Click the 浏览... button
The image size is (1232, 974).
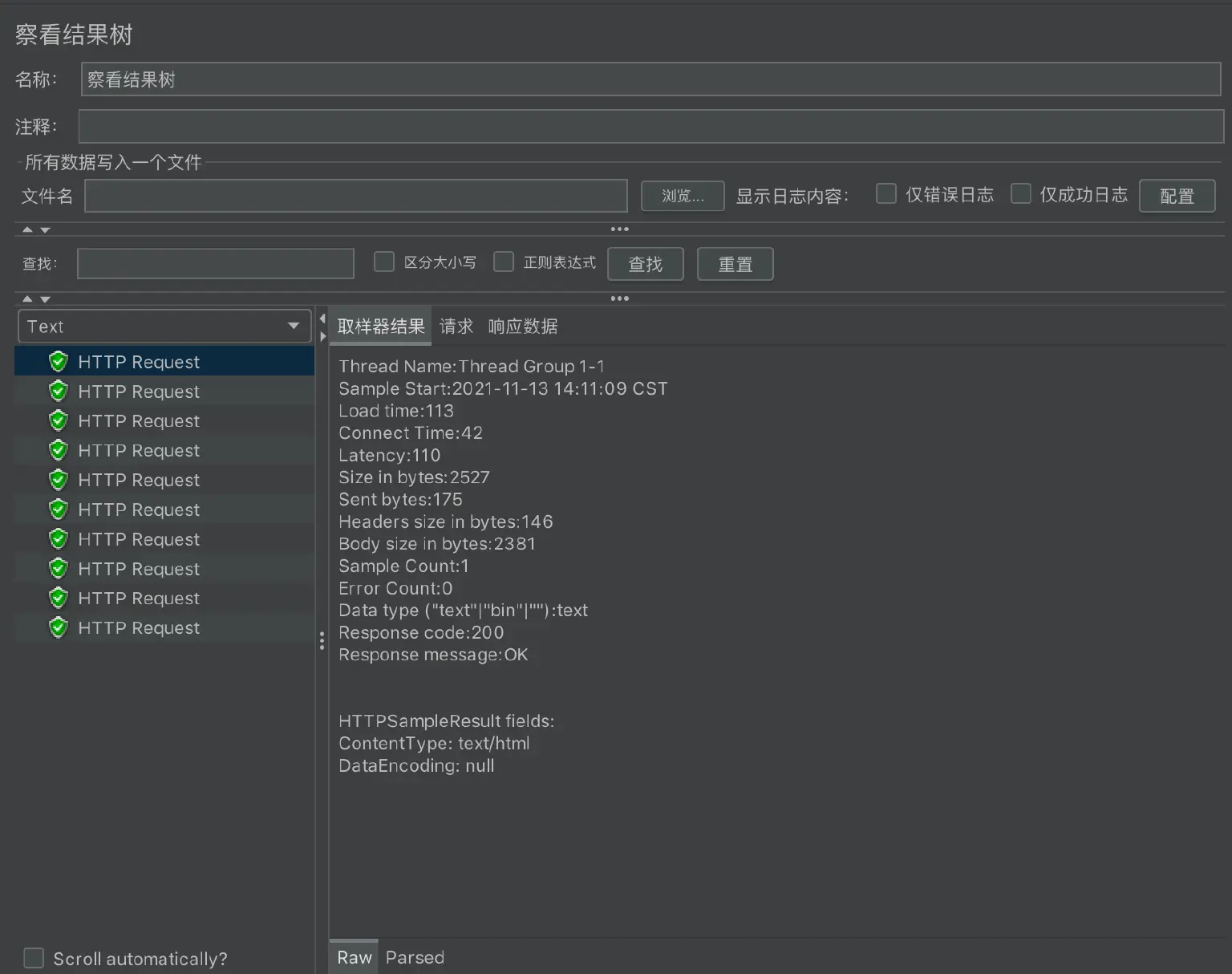(683, 196)
